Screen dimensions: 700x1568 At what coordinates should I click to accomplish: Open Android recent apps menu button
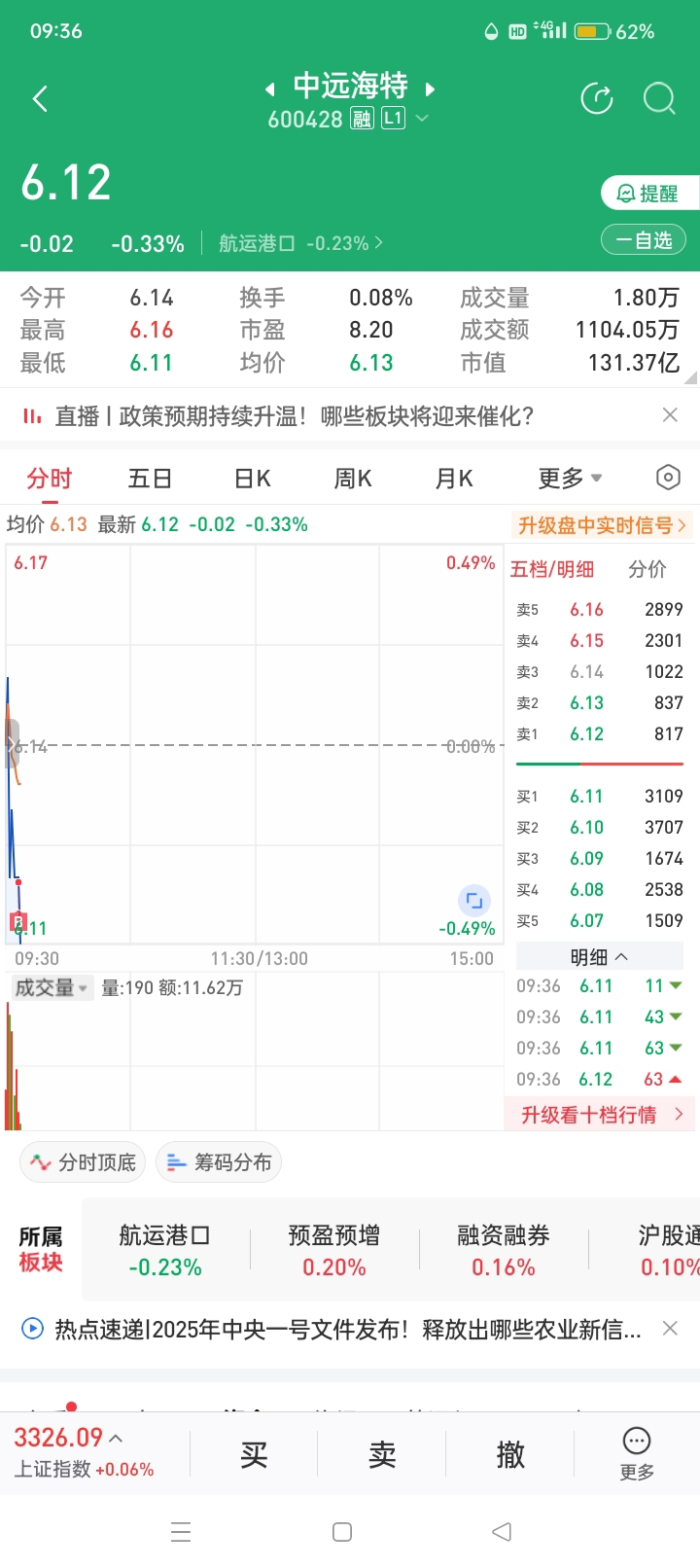pyautogui.click(x=181, y=1532)
